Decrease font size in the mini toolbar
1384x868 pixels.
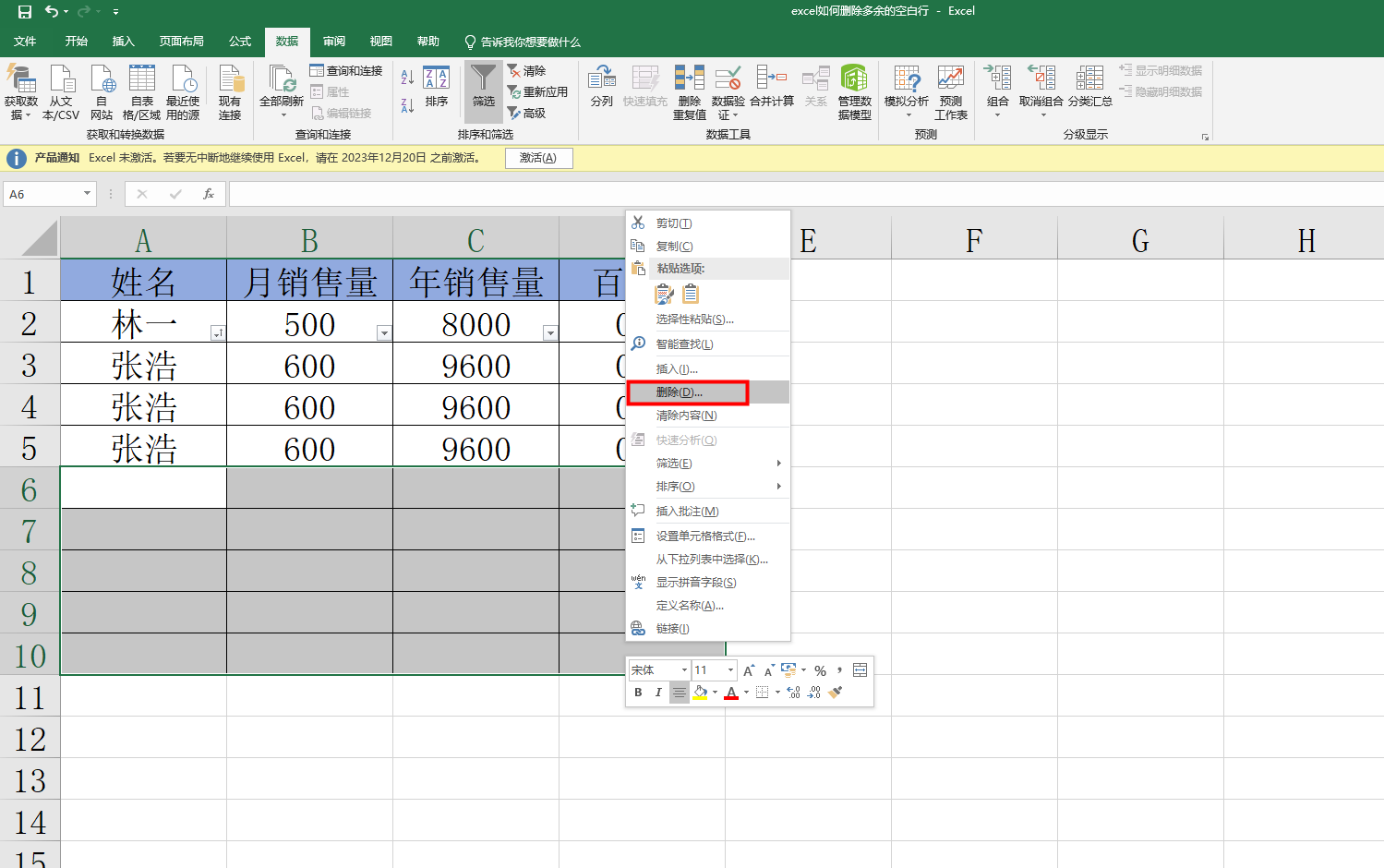768,670
